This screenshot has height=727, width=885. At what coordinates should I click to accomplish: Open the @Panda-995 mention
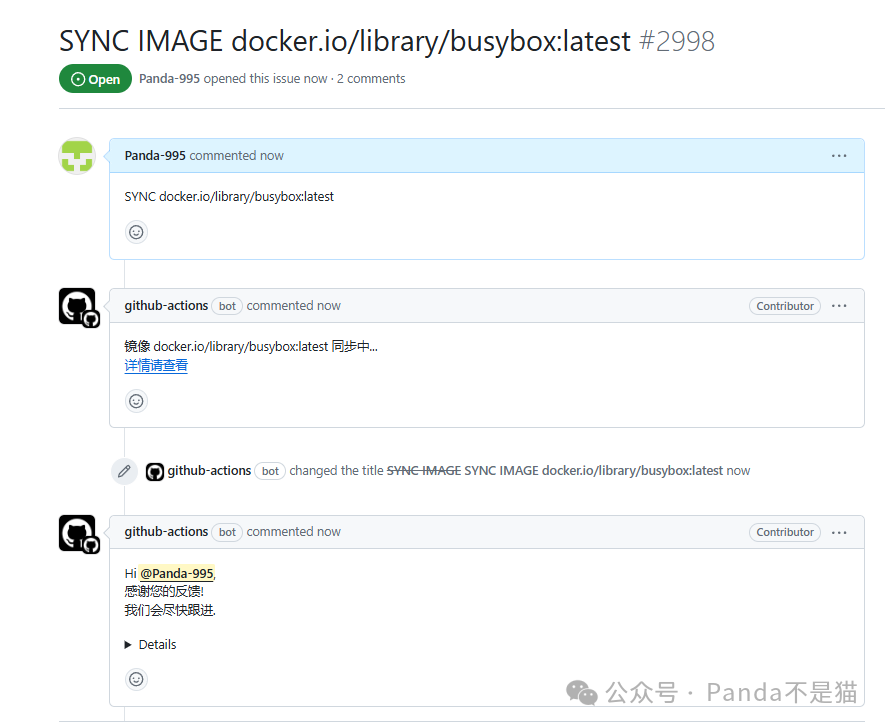(x=177, y=573)
